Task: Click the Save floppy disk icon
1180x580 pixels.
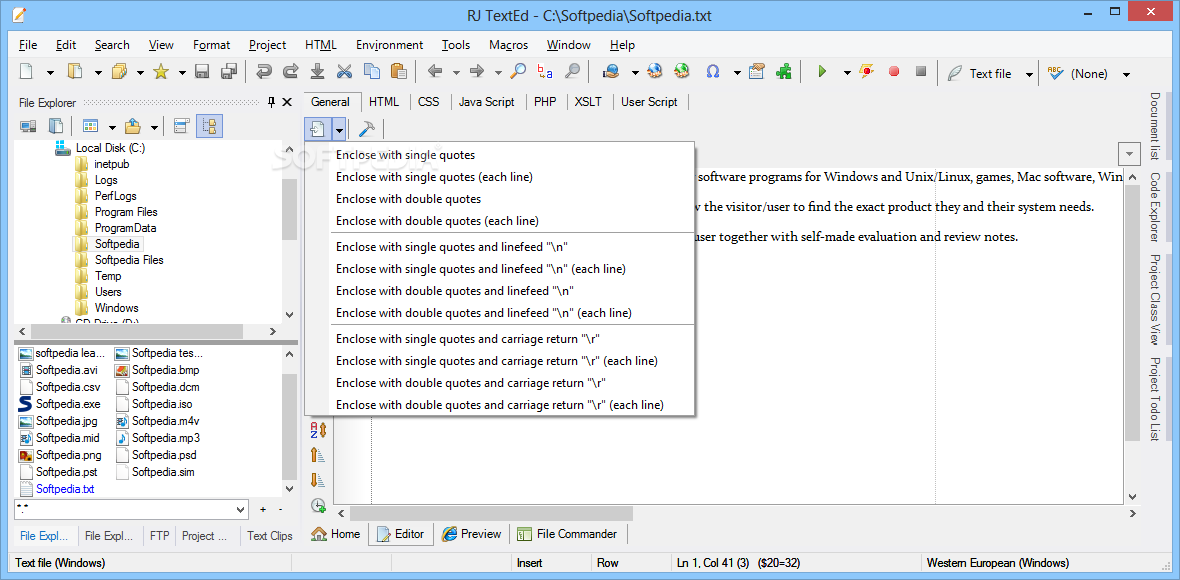Action: (x=202, y=72)
